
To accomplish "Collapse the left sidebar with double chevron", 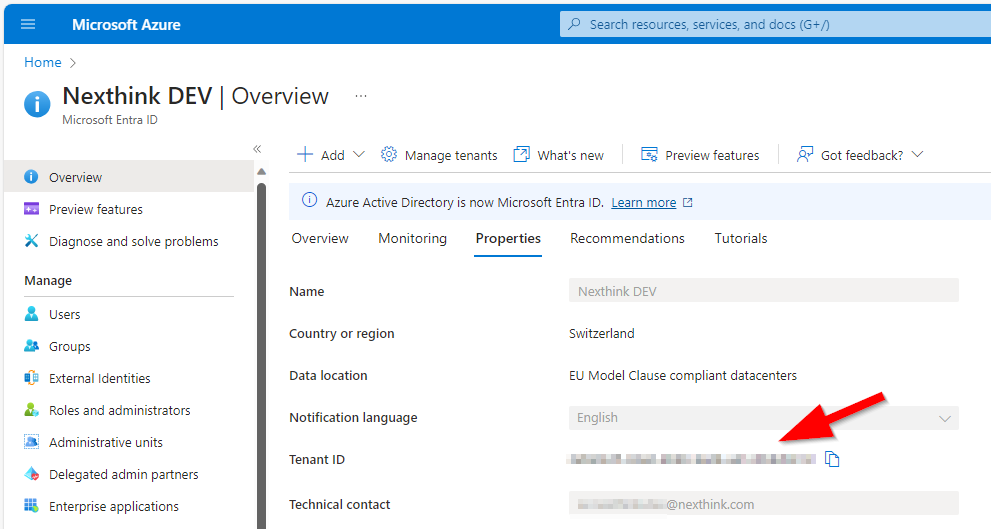I will (257, 149).
